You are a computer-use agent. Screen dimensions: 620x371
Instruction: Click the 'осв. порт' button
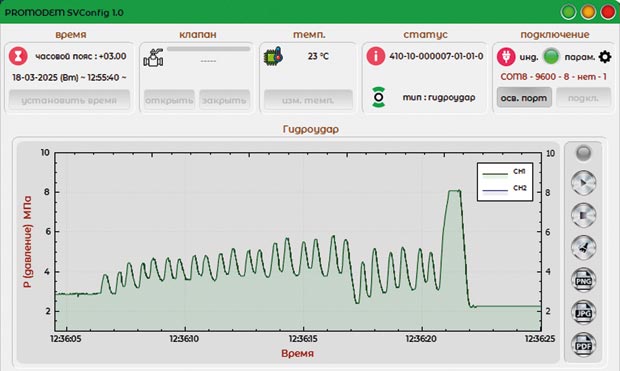click(x=524, y=98)
